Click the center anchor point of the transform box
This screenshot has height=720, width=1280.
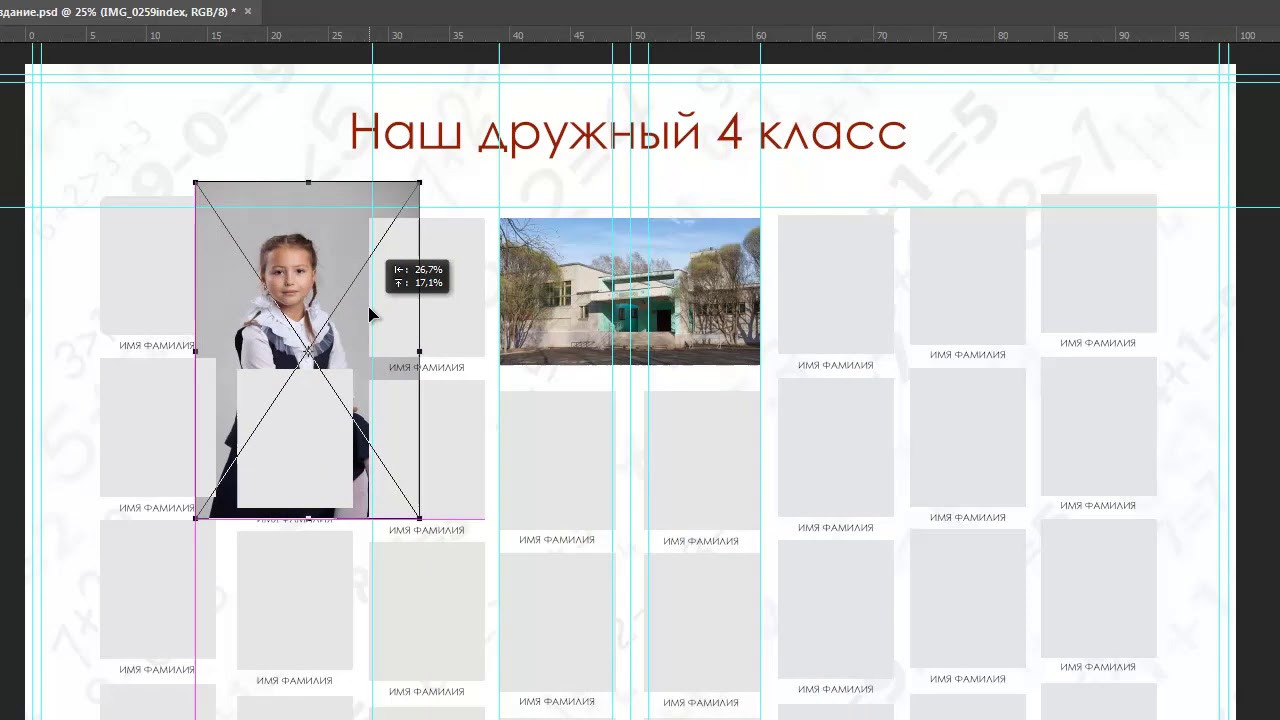(307, 350)
